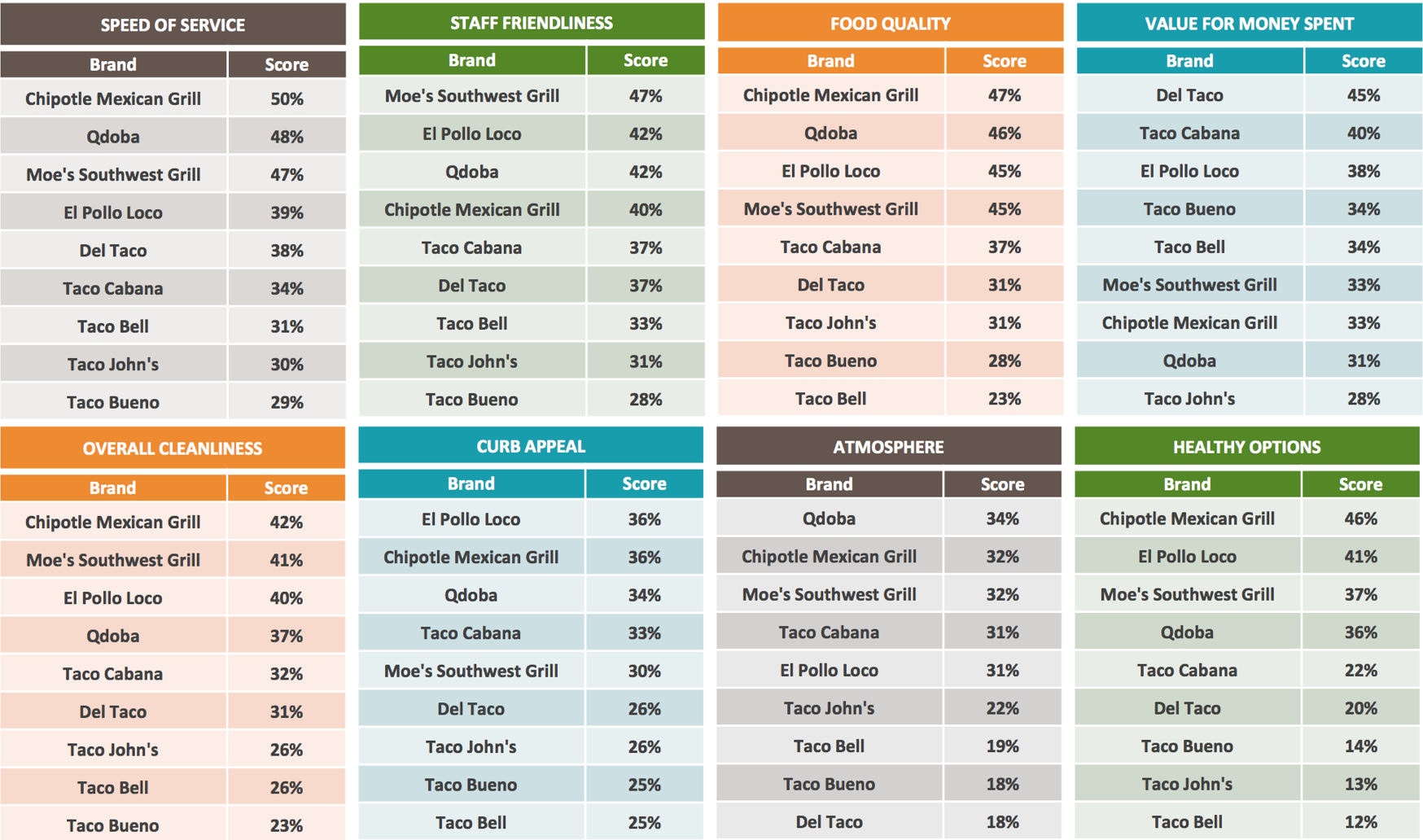Select the Value for Money Spent heading
This screenshot has height=840, width=1423.
pos(1249,24)
